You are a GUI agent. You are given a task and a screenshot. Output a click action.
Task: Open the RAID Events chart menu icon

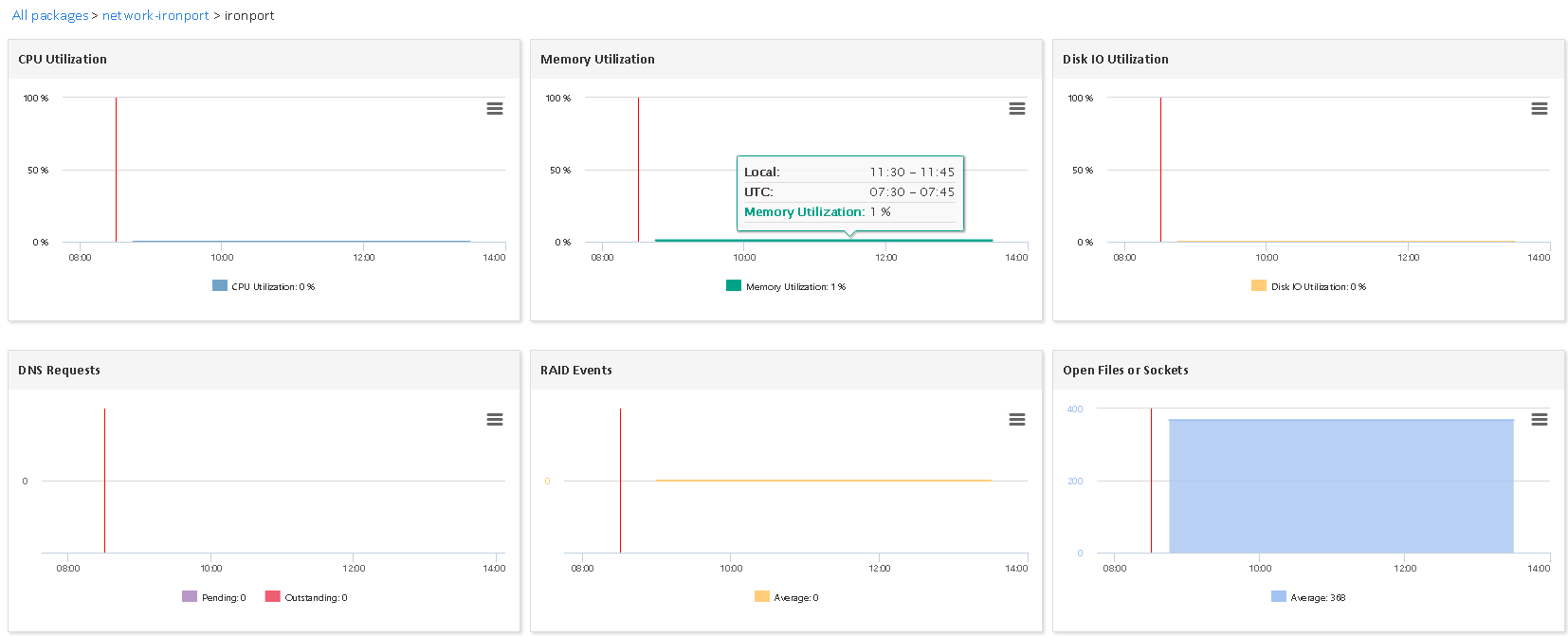pyautogui.click(x=1016, y=420)
